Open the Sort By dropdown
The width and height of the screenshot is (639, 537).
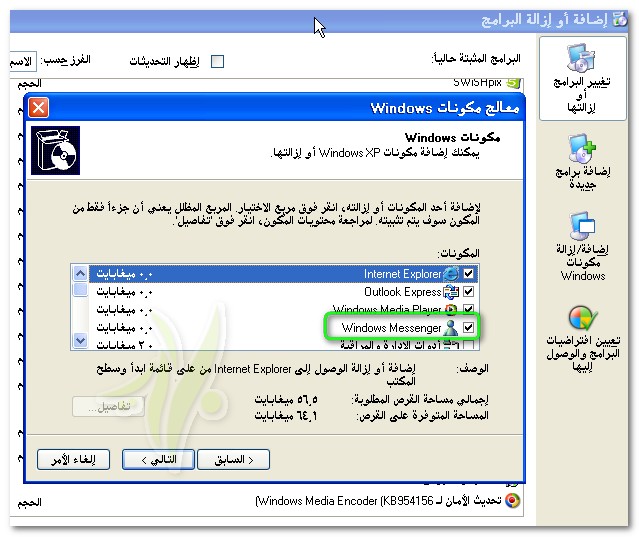click(x=23, y=62)
